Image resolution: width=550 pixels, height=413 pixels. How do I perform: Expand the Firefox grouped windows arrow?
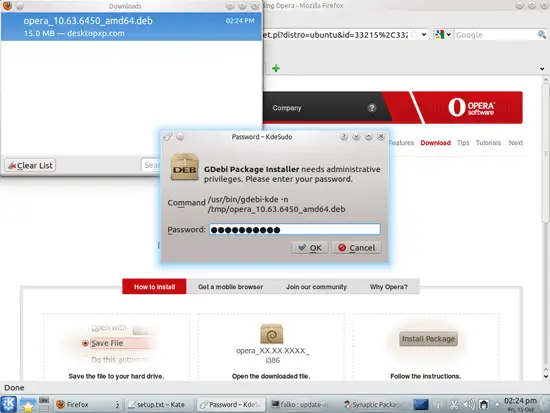pyautogui.click(x=118, y=405)
